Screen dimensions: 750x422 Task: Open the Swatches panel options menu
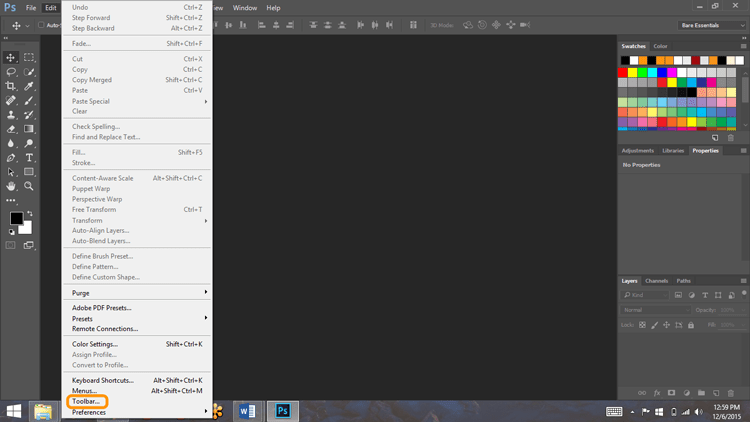(x=743, y=46)
